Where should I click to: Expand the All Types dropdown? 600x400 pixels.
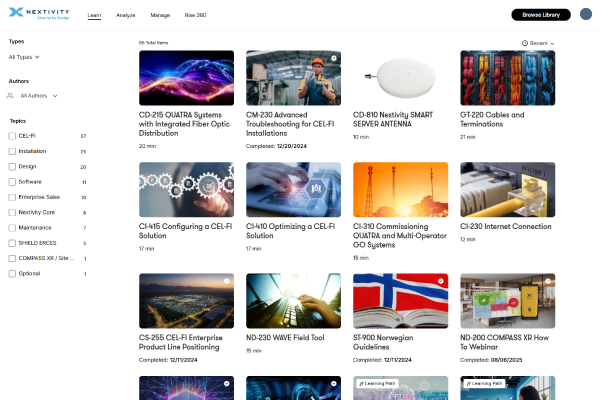pos(25,58)
